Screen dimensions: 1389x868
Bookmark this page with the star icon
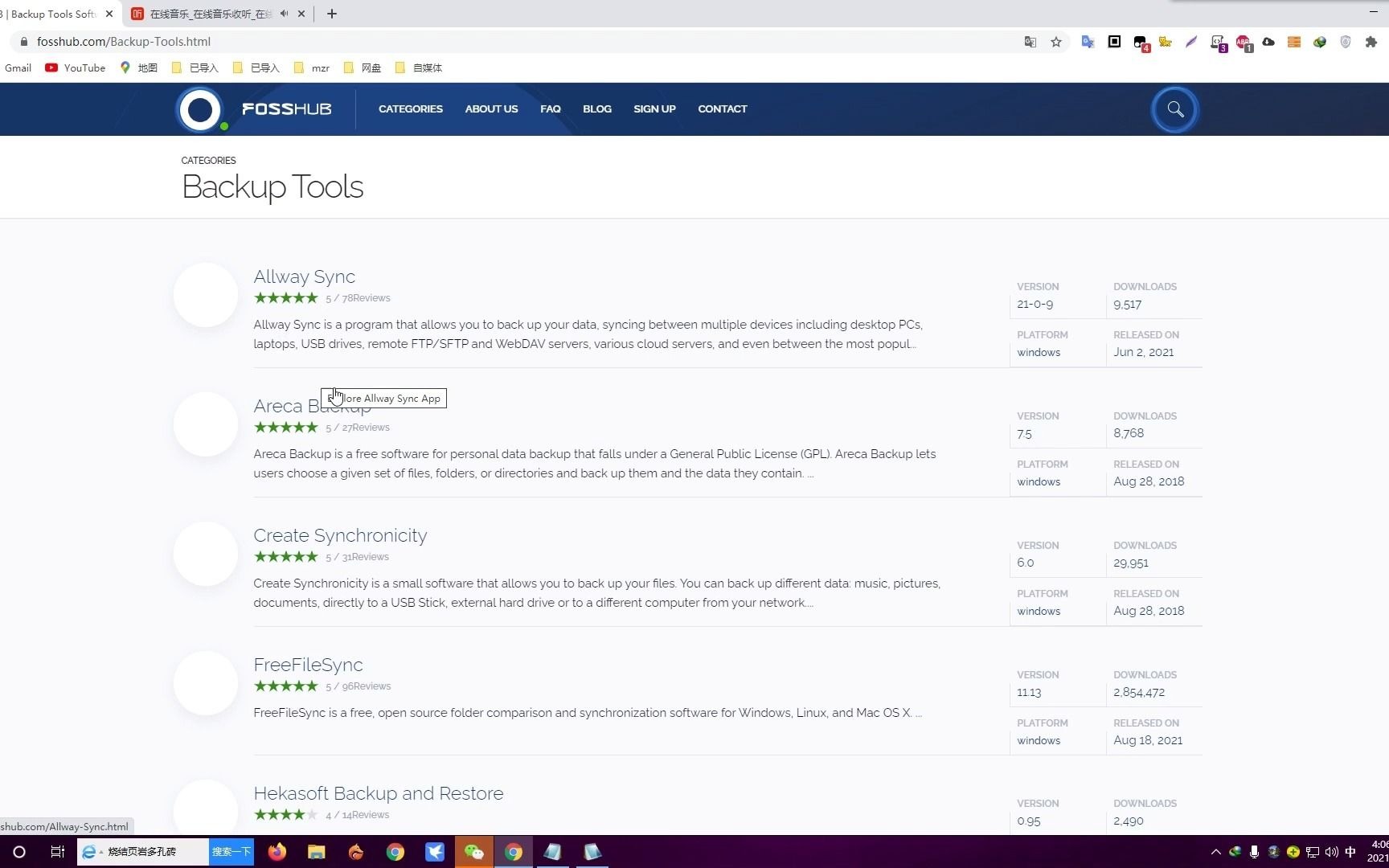(x=1056, y=42)
